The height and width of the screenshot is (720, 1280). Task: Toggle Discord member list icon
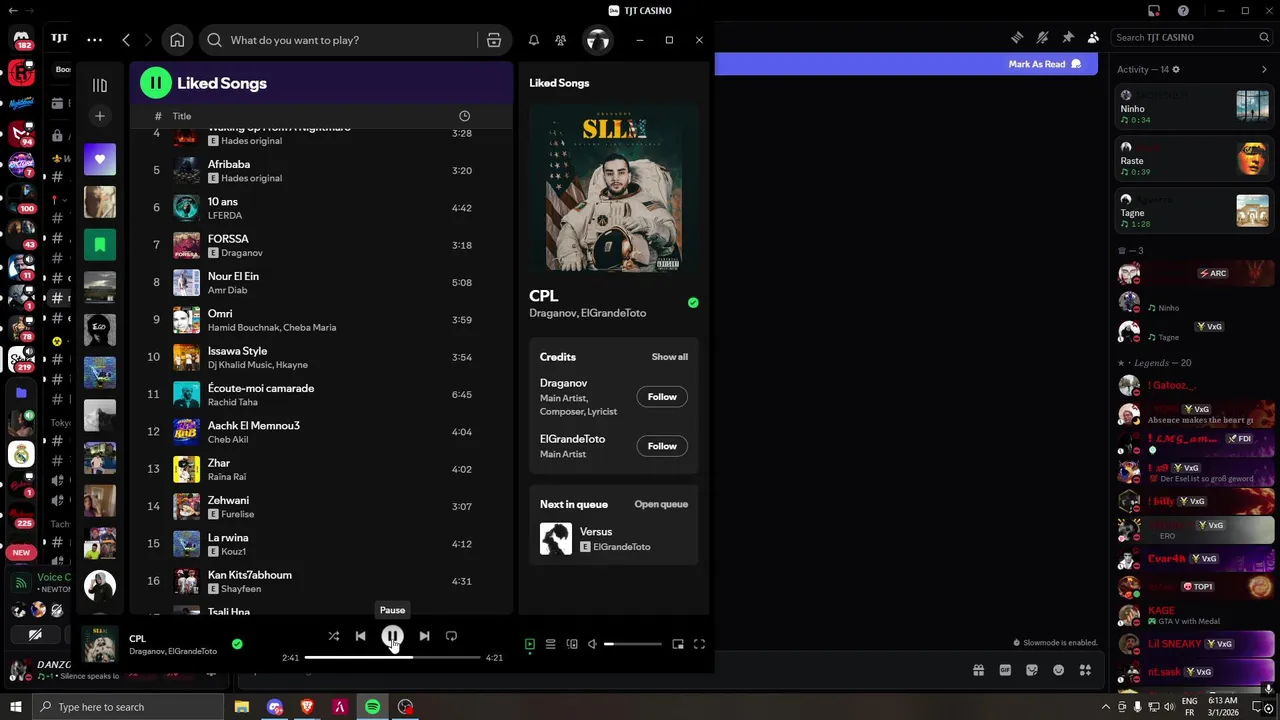pyautogui.click(x=1093, y=37)
